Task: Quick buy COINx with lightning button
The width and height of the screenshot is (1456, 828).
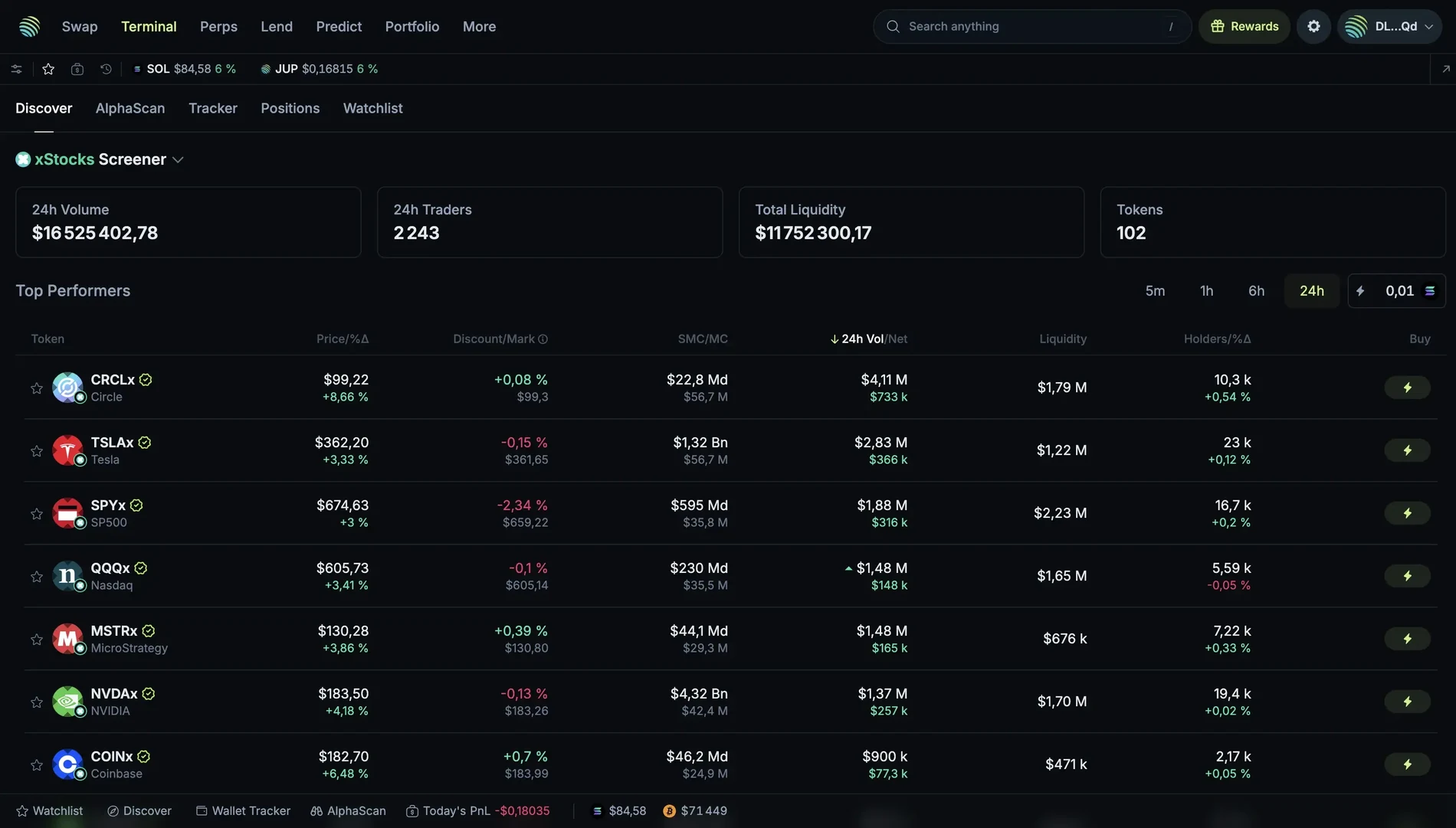Action: (1407, 764)
